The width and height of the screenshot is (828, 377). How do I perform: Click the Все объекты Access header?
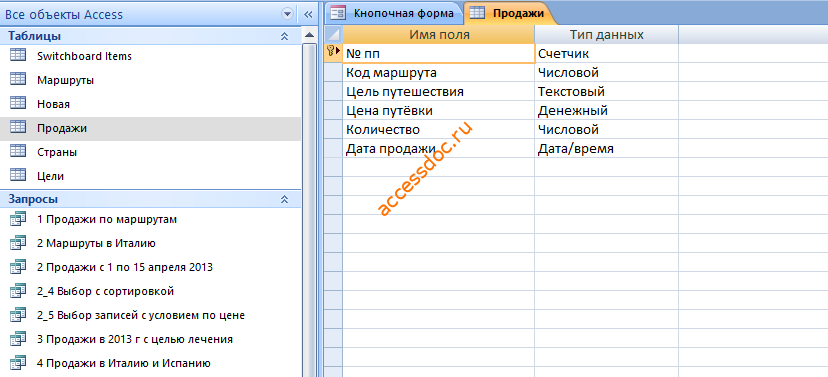(x=64, y=15)
